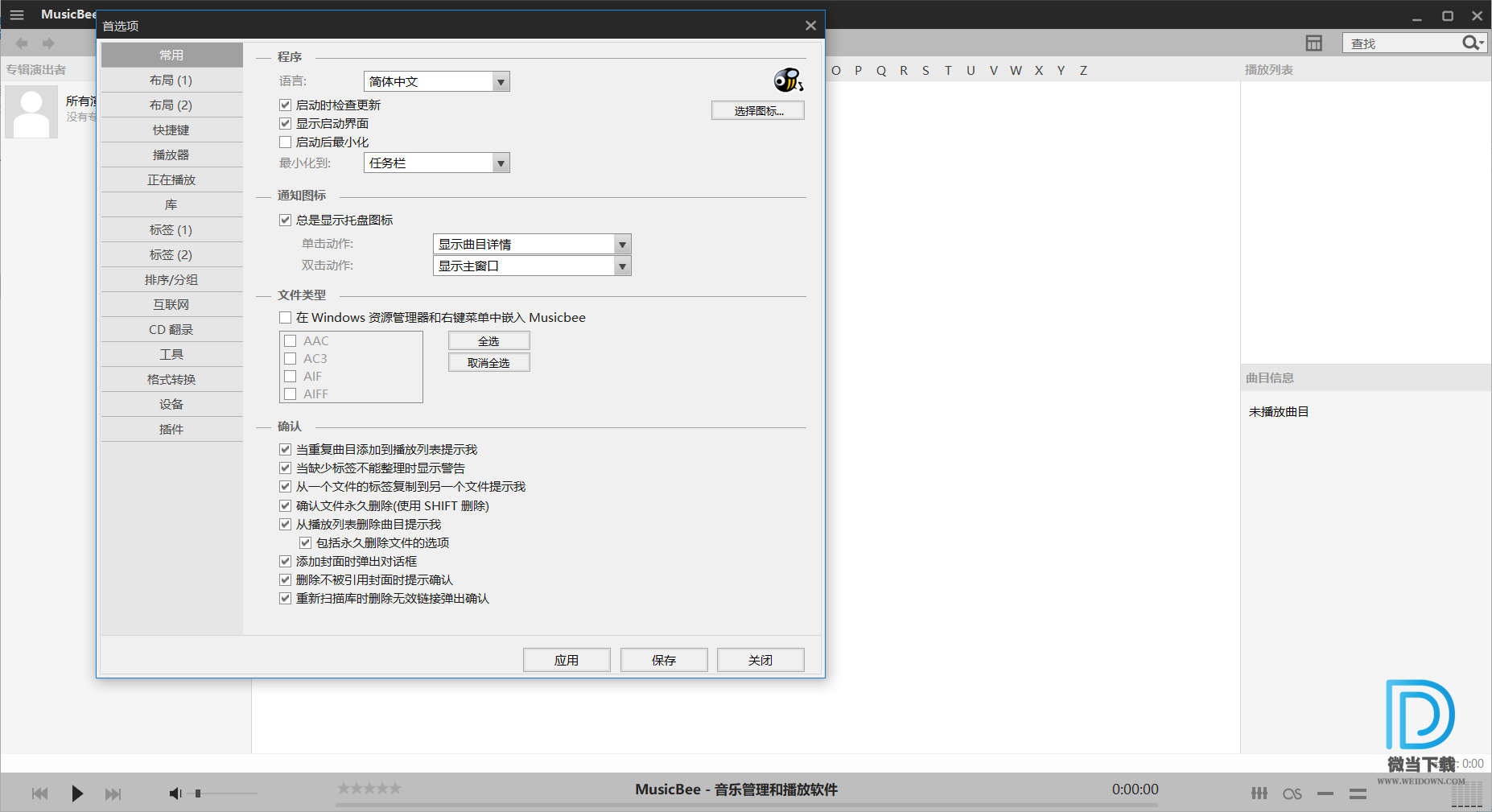Open the 插件 tab

click(x=171, y=429)
